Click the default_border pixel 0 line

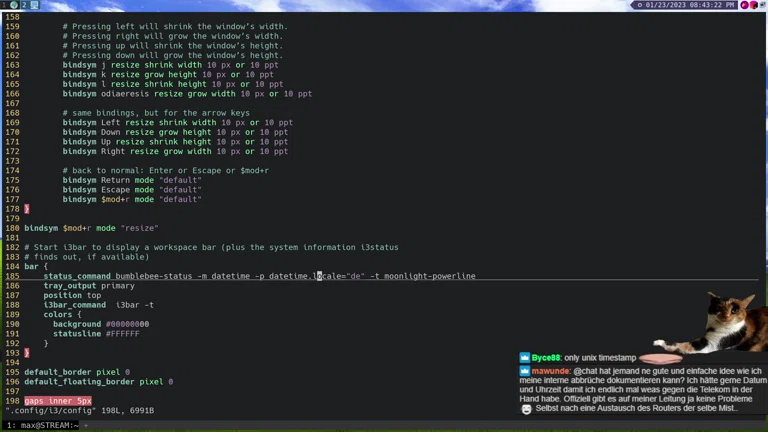pos(77,372)
